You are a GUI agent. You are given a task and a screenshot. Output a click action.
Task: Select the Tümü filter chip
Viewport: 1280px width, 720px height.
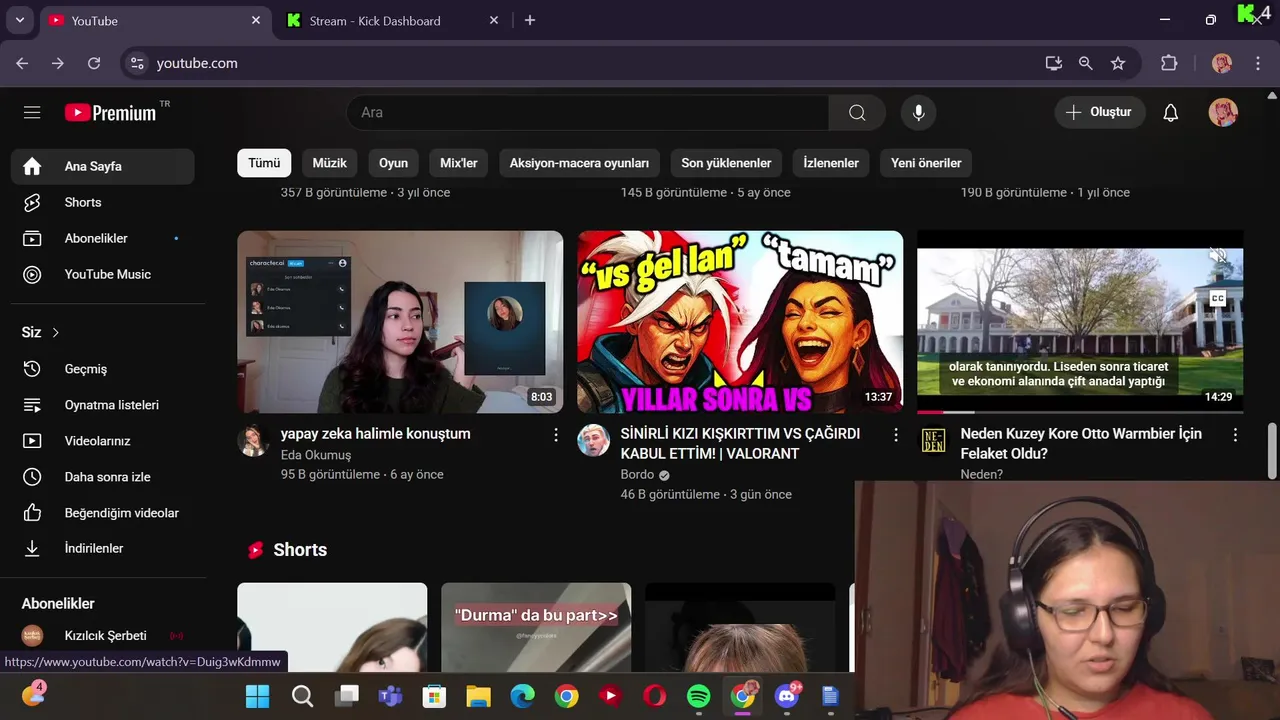[x=264, y=163]
